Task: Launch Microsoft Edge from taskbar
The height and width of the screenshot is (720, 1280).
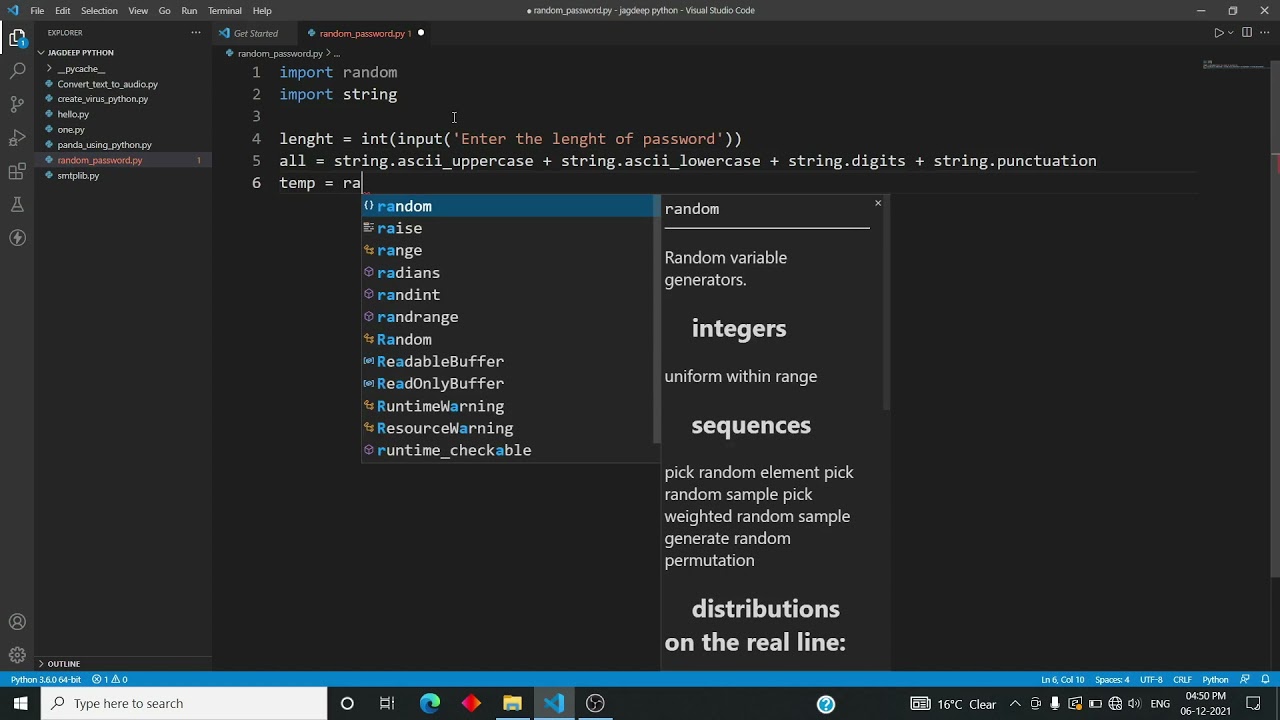Action: (x=430, y=703)
